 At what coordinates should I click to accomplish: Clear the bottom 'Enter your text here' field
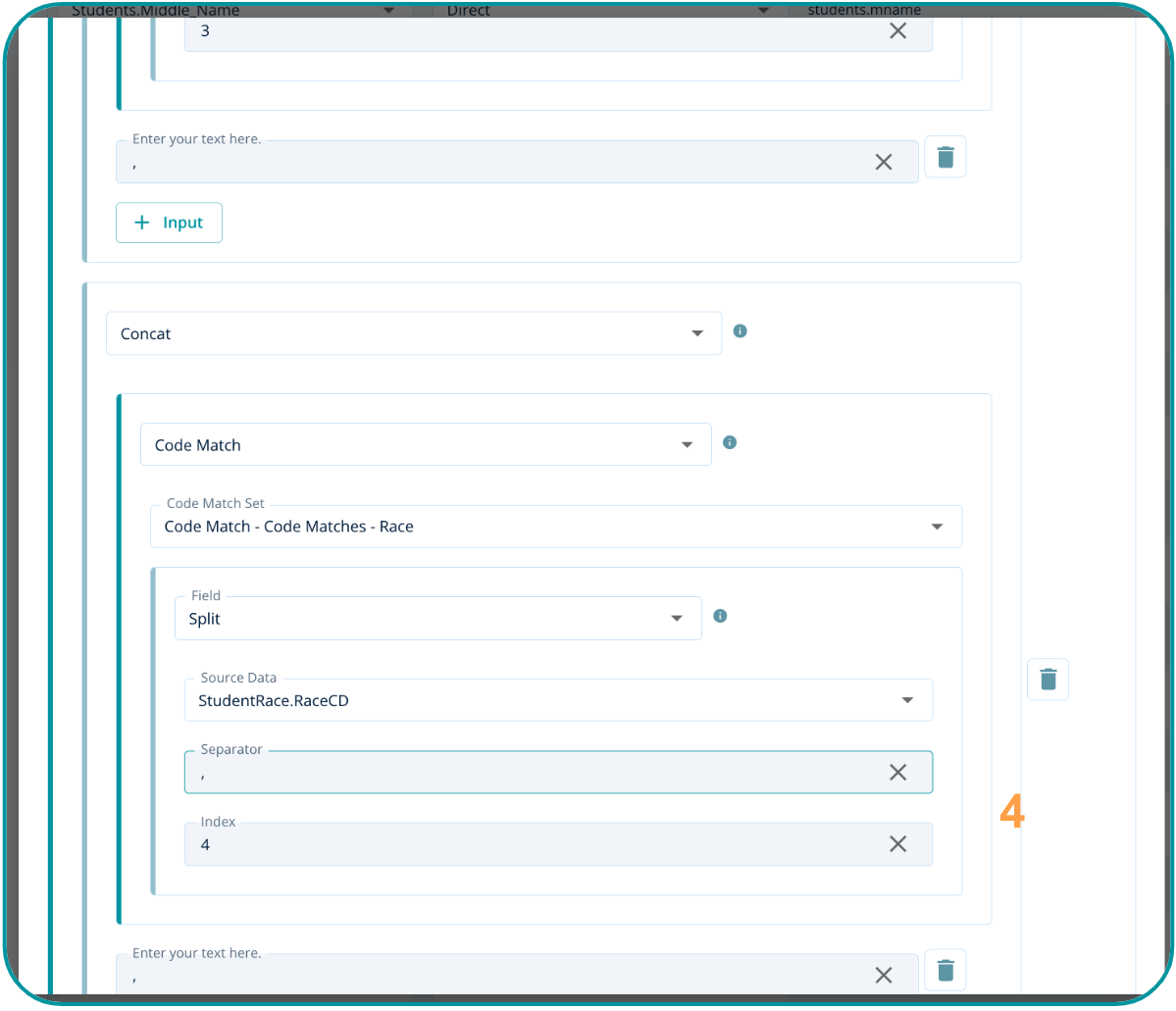[884, 975]
